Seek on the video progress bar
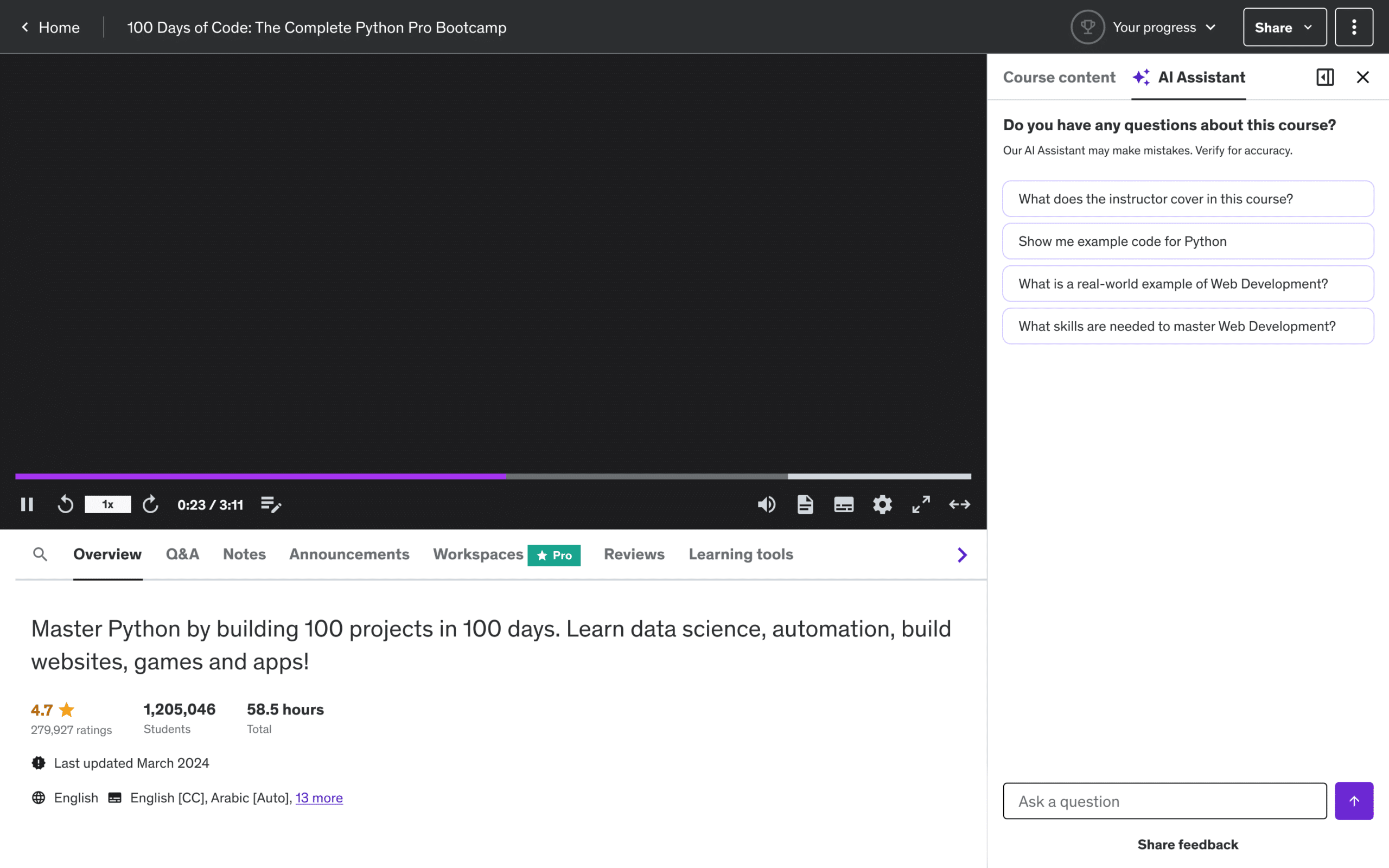The image size is (1389, 868). point(493,476)
